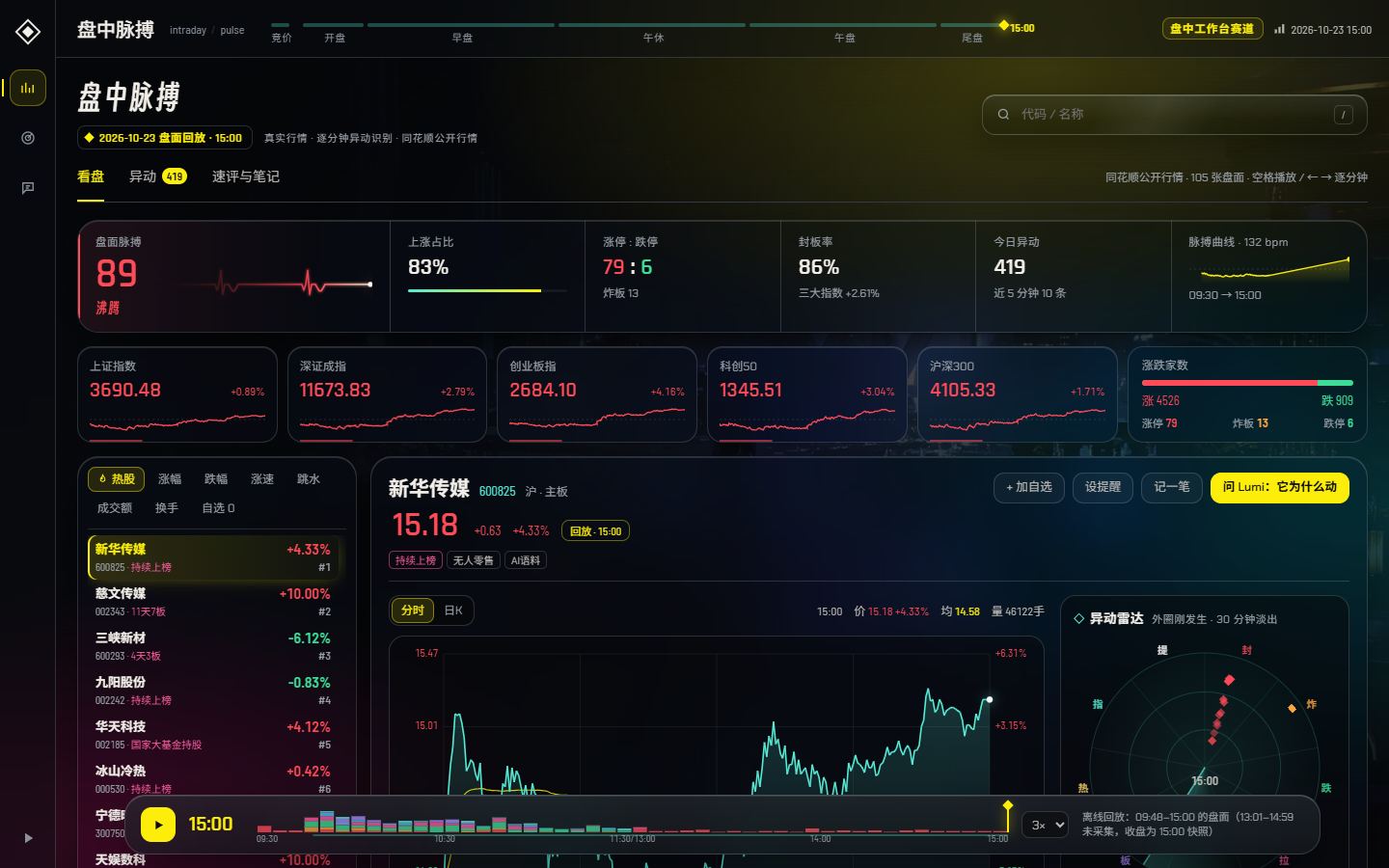This screenshot has width=1389, height=868.
Task: Select the 跳水 list filter
Action: (309, 478)
